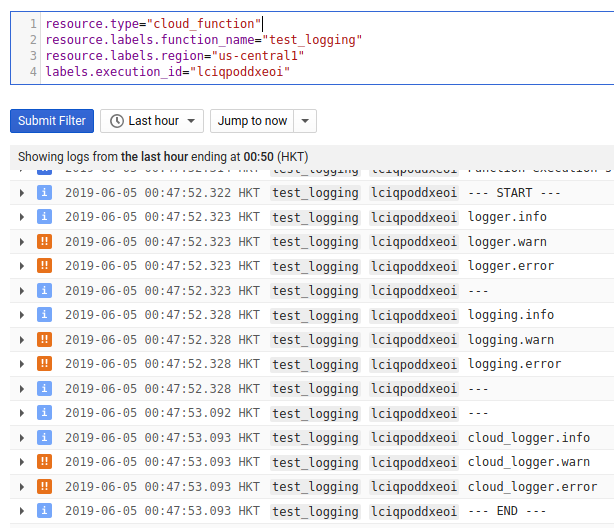Click test_logging label on START row
Screen dimensions: 614x528
[x=315, y=193]
